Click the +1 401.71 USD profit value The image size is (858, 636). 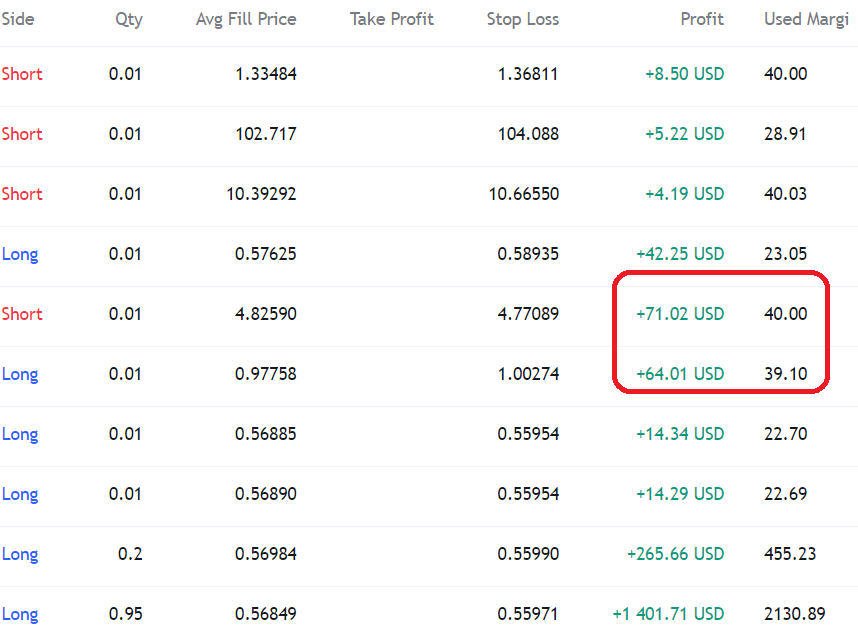668,614
